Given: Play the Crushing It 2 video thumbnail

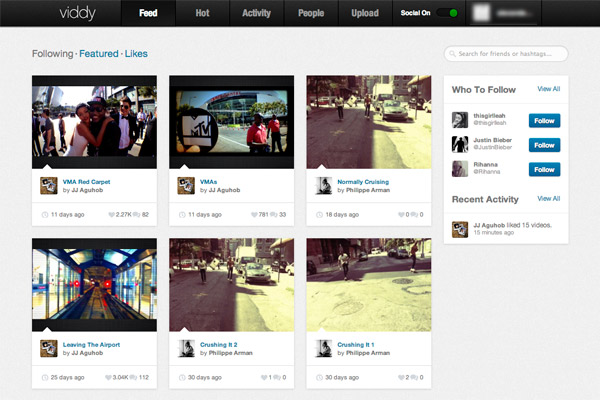Looking at the screenshot, I should coord(232,284).
